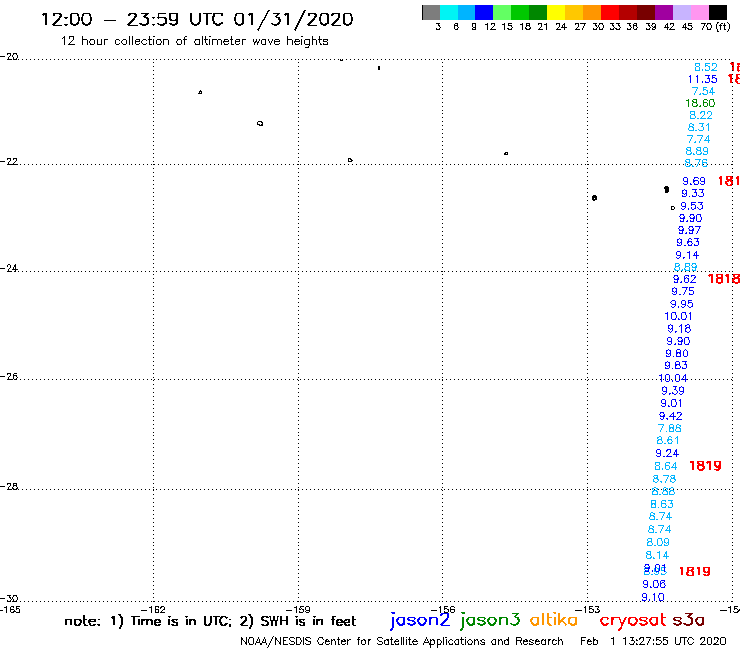
Task: Click the wave height value 9.97
Action: [690, 230]
